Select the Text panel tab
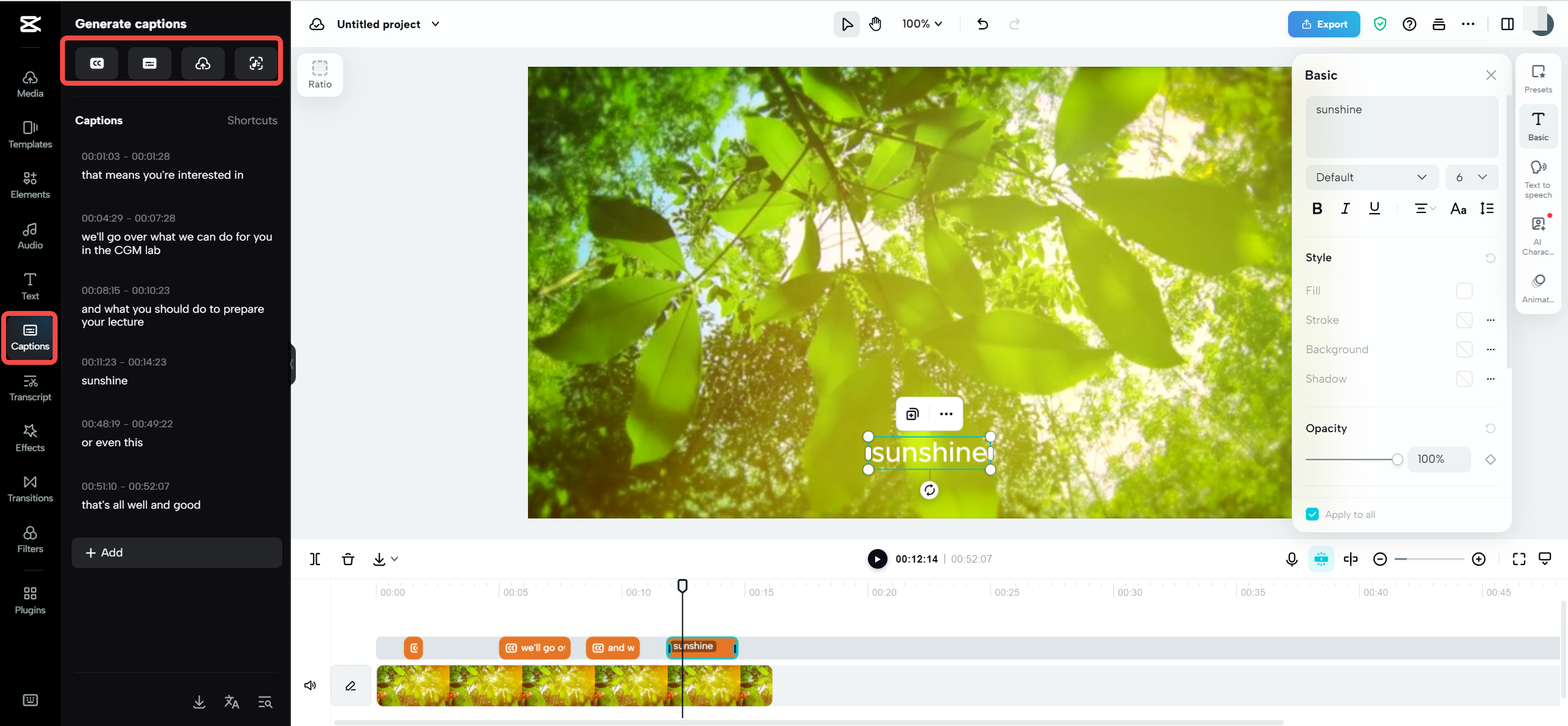The height and width of the screenshot is (726, 1568). (29, 286)
